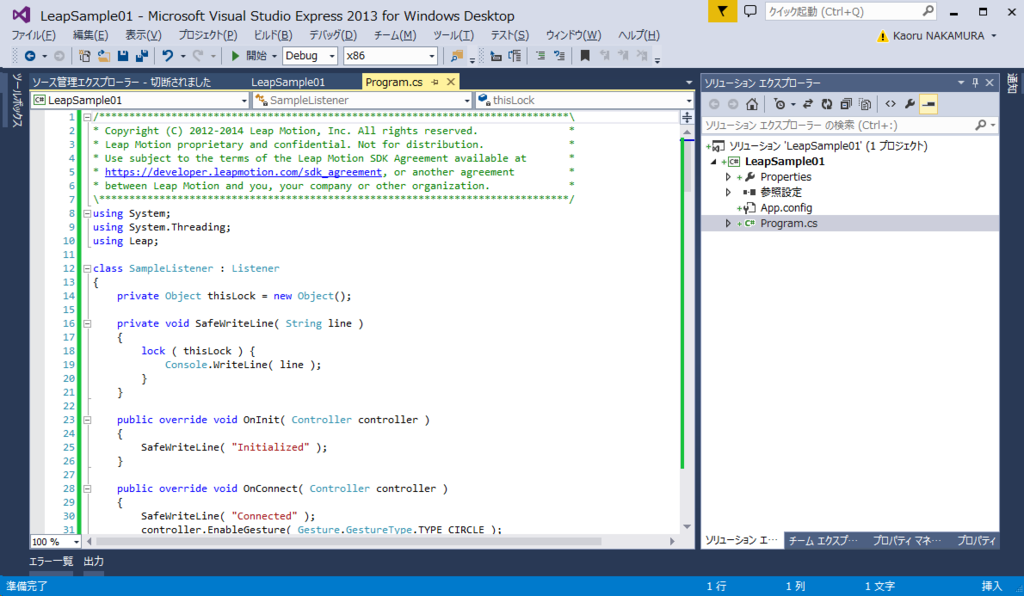Open the ツールボックス side panel

point(18,100)
